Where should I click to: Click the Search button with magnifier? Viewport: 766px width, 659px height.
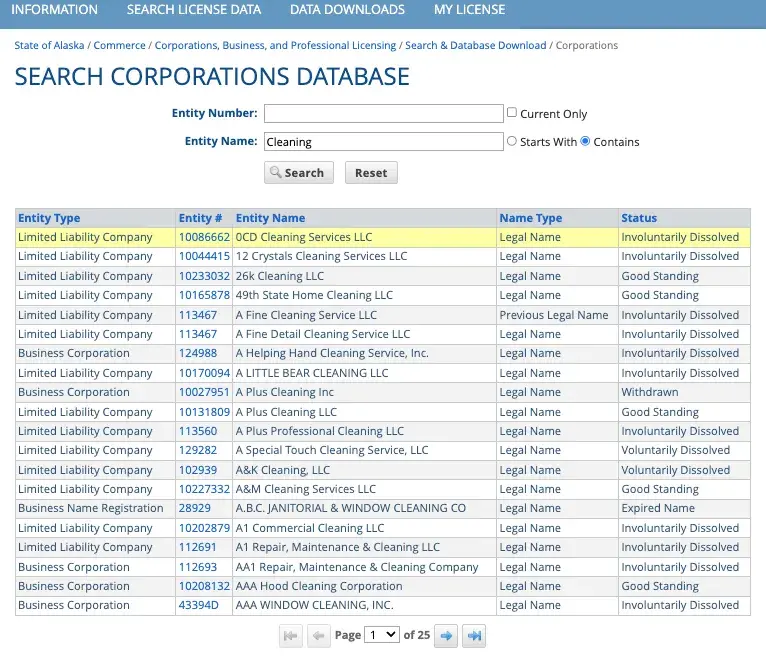point(298,173)
